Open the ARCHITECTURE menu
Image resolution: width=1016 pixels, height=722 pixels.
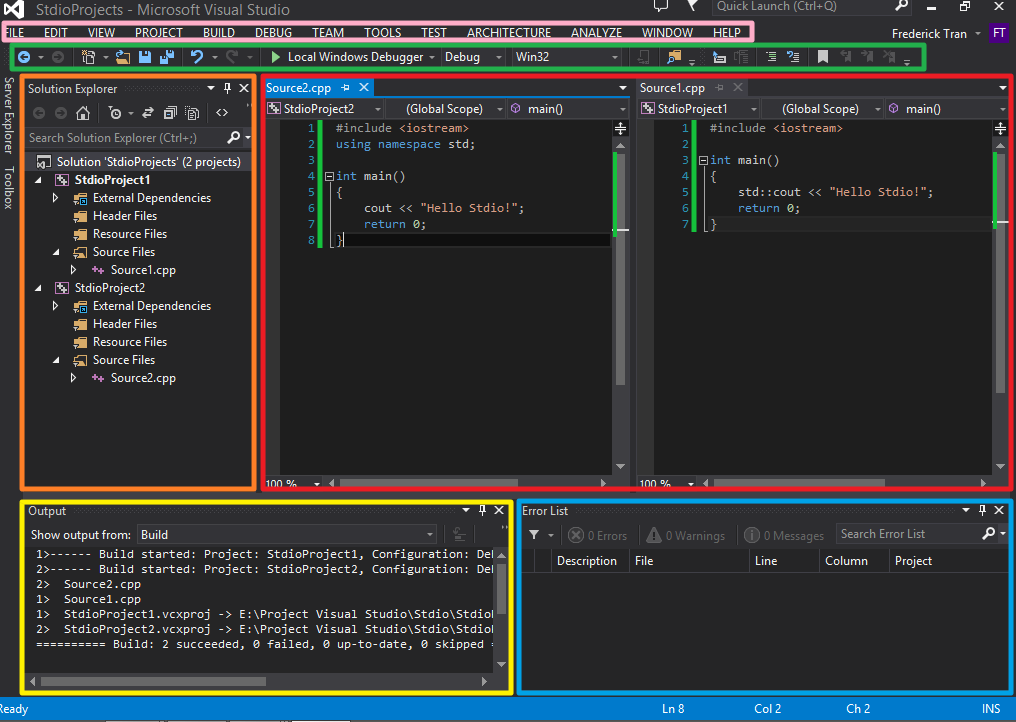[x=509, y=32]
